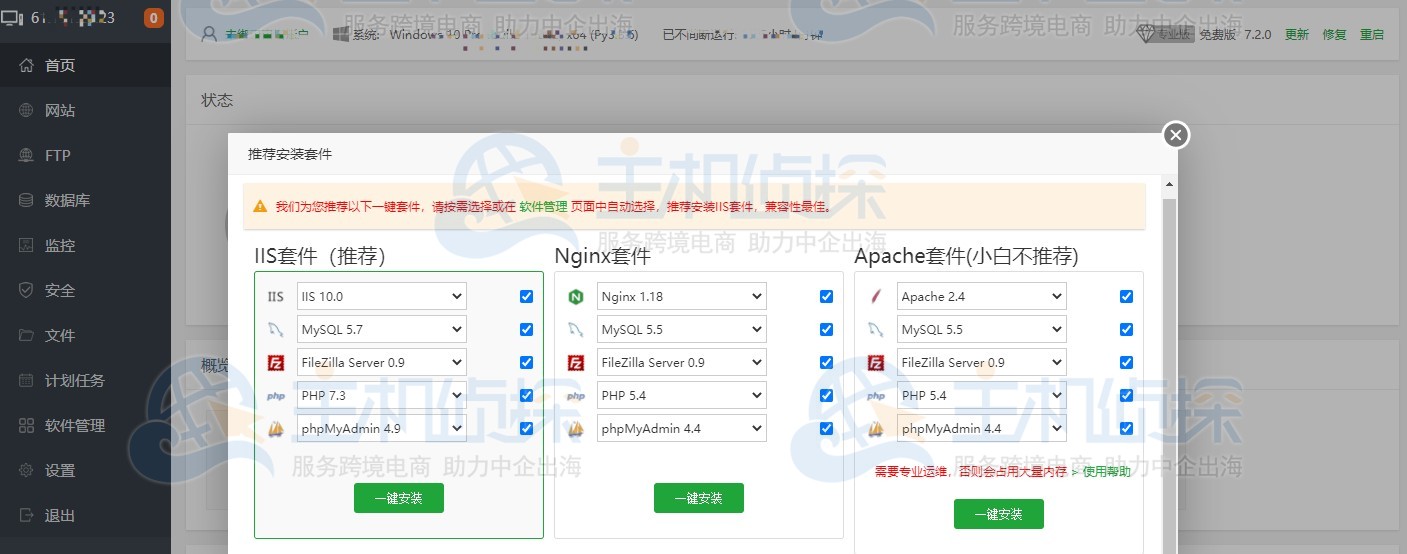Uncheck MySQL 5.7 checkbox in IIS suite

coord(526,329)
